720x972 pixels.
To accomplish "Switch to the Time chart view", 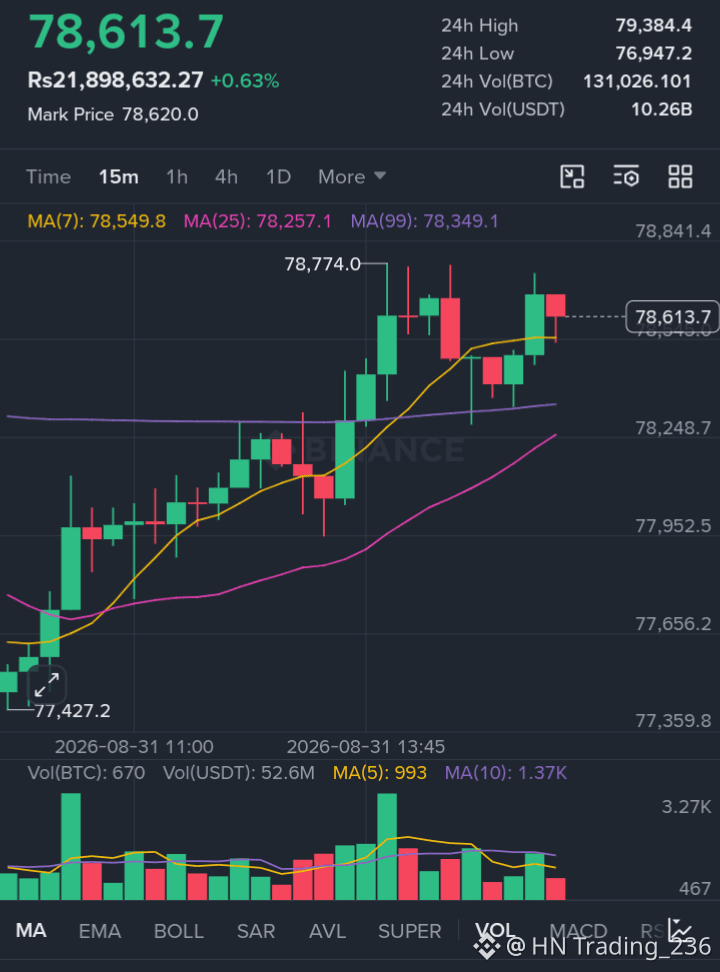I will tap(48, 177).
